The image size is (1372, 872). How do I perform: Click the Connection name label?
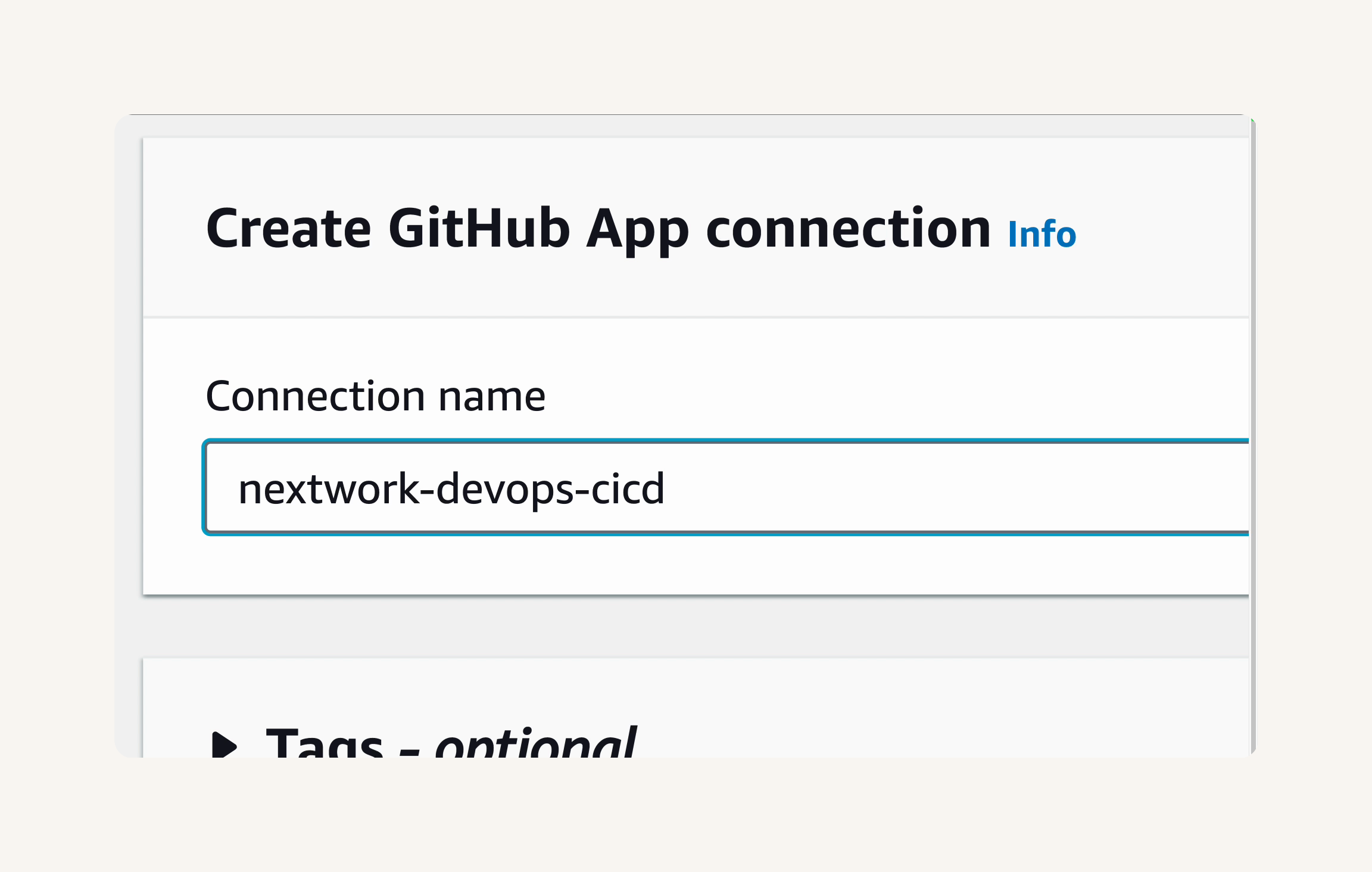pos(375,396)
